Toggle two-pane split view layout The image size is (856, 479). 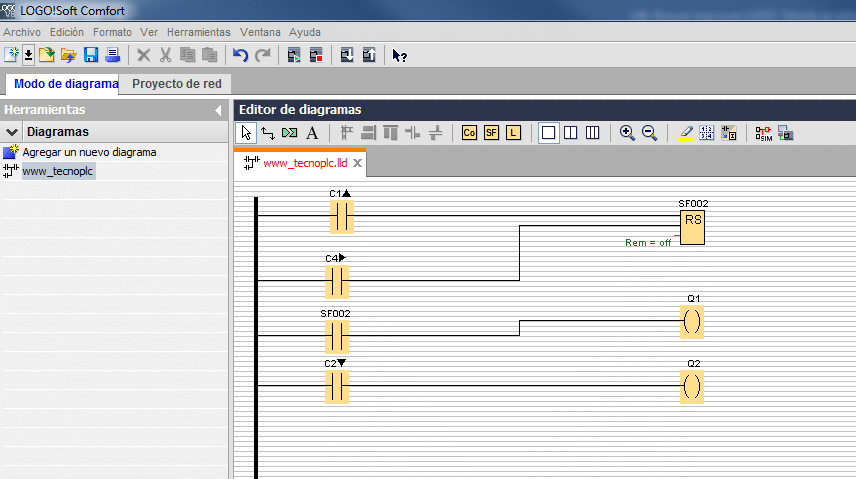[x=570, y=133]
